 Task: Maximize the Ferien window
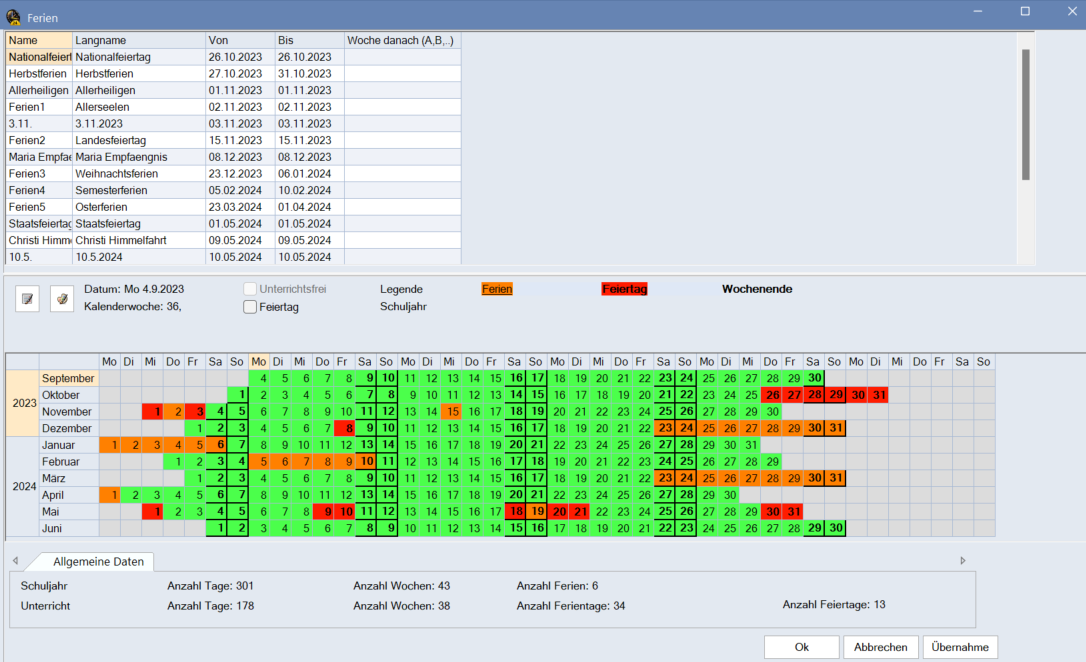1024,11
